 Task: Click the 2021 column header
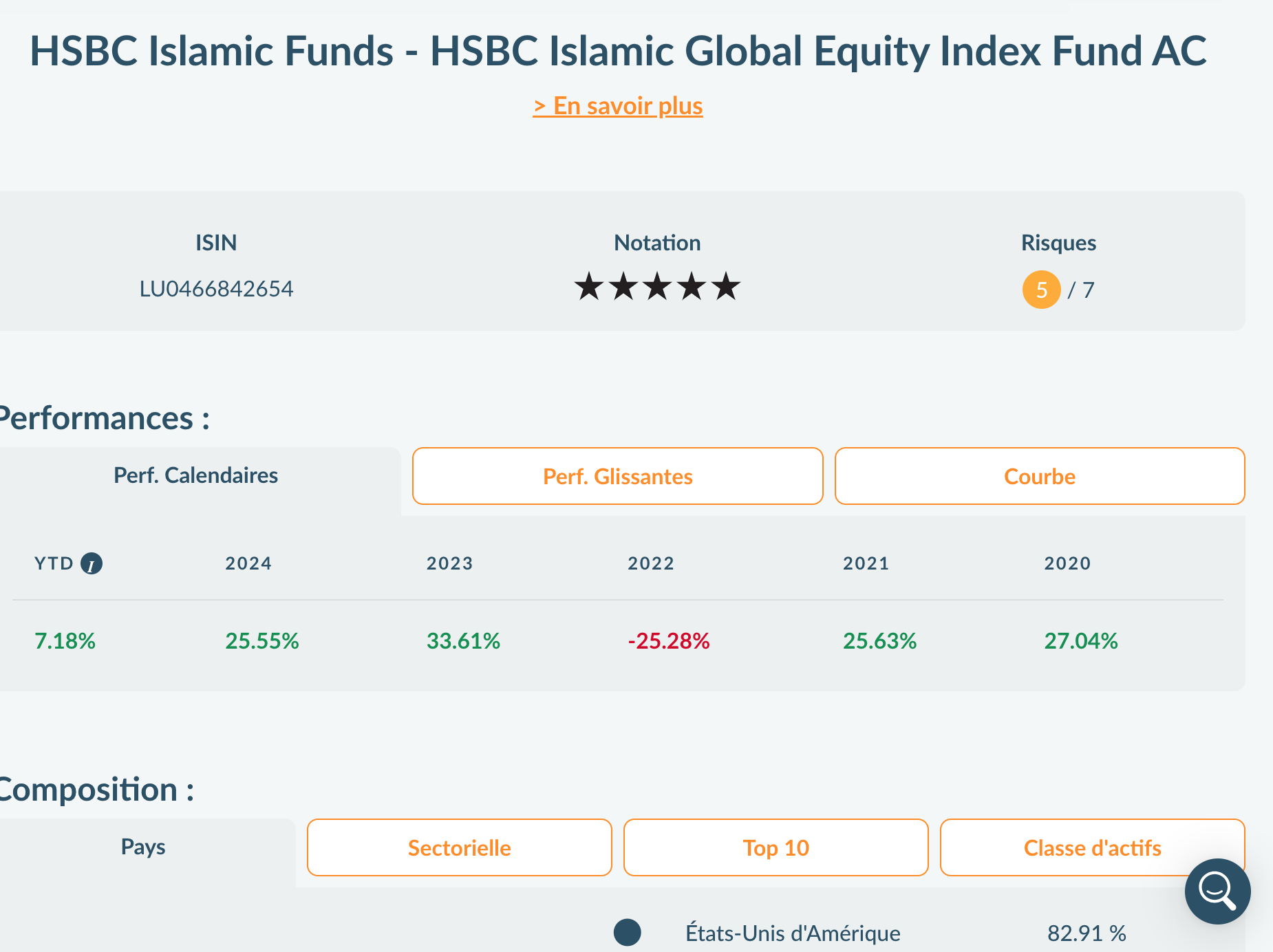click(x=866, y=563)
